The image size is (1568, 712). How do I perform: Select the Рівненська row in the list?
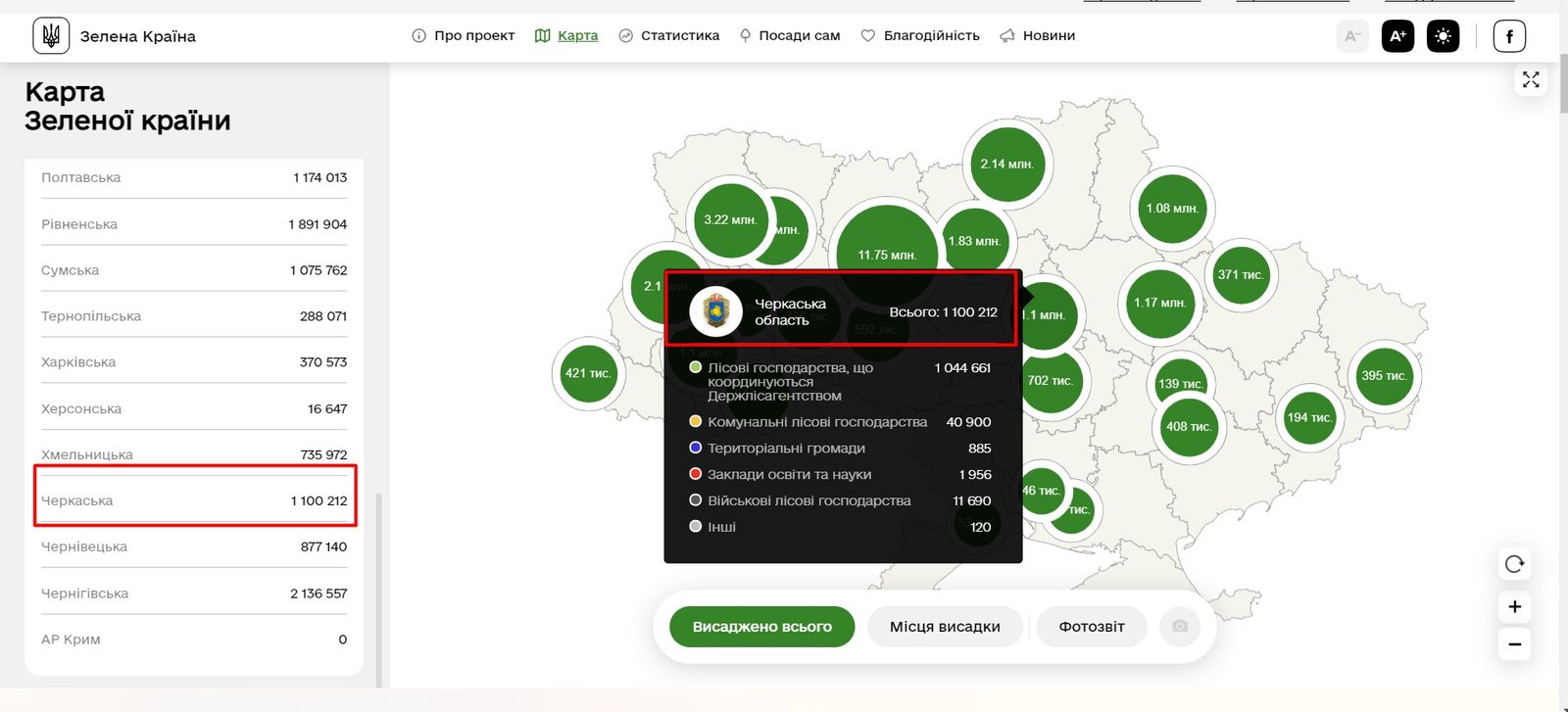(194, 224)
